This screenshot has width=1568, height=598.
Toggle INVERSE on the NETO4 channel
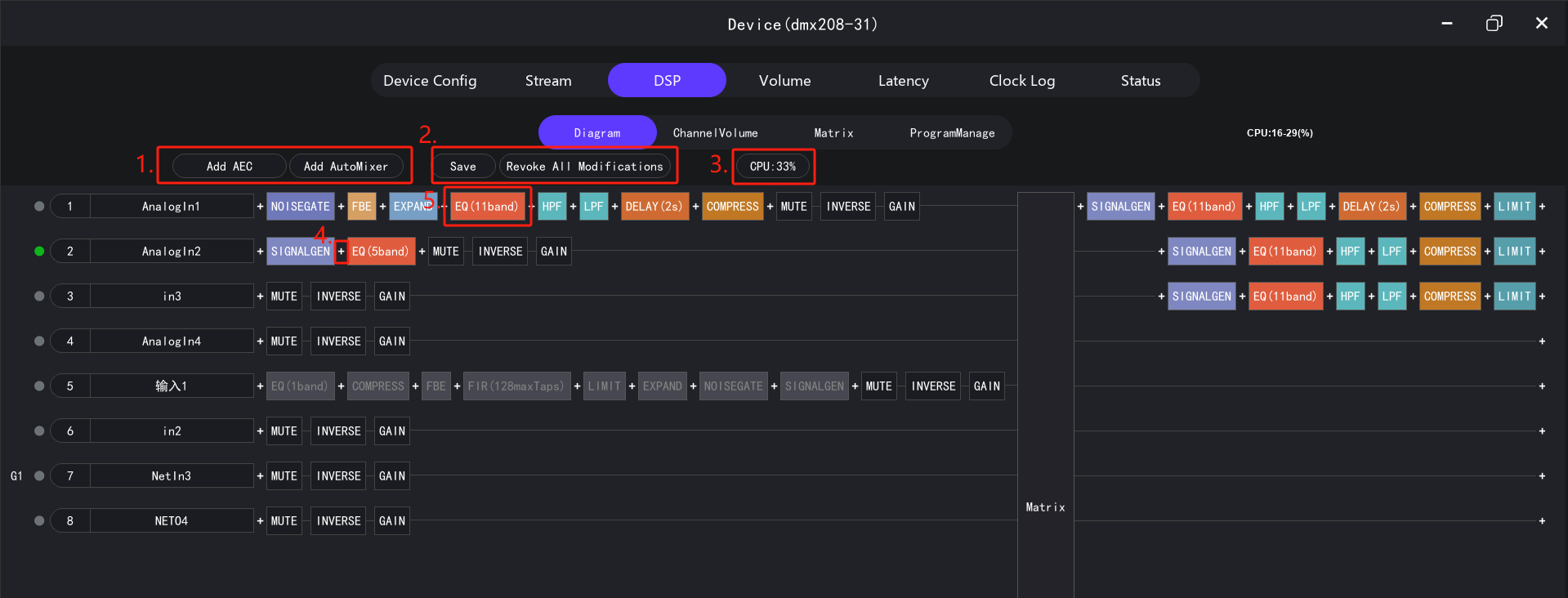[338, 521]
